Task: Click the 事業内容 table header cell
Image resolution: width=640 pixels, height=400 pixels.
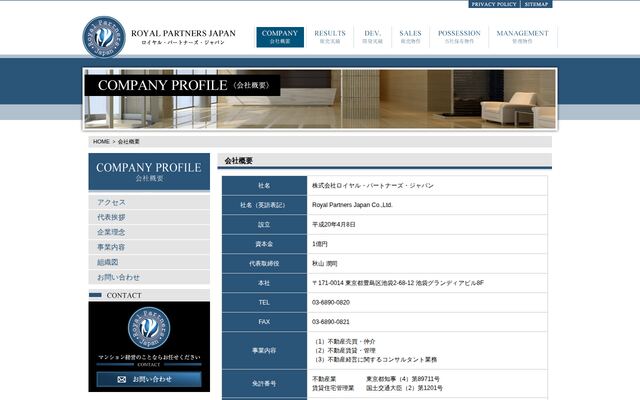Action: tap(264, 351)
